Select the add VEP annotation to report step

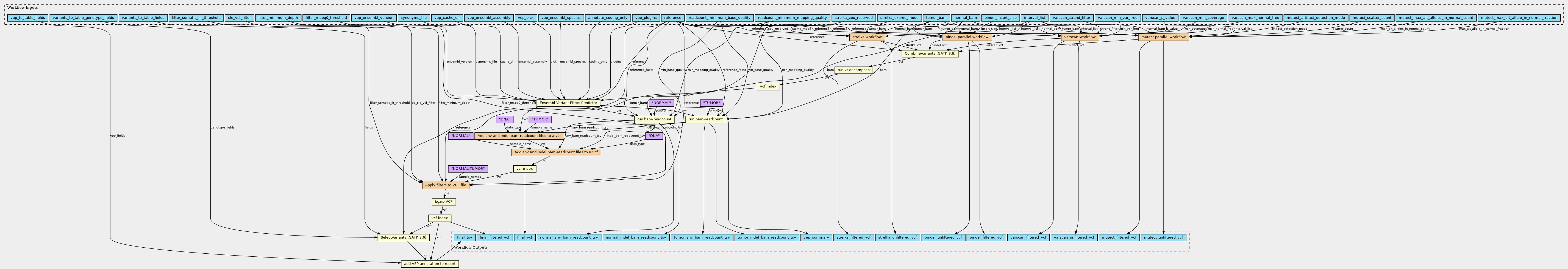pos(429,264)
